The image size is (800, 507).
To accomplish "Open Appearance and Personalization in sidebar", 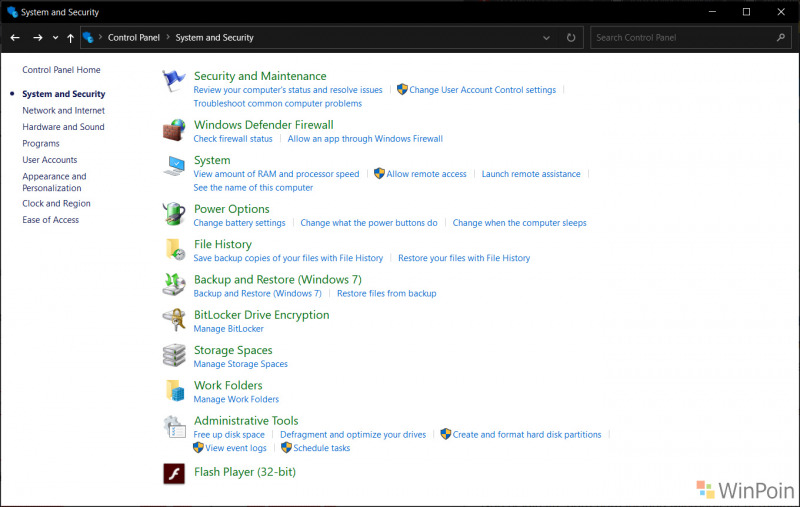I will click(x=54, y=182).
